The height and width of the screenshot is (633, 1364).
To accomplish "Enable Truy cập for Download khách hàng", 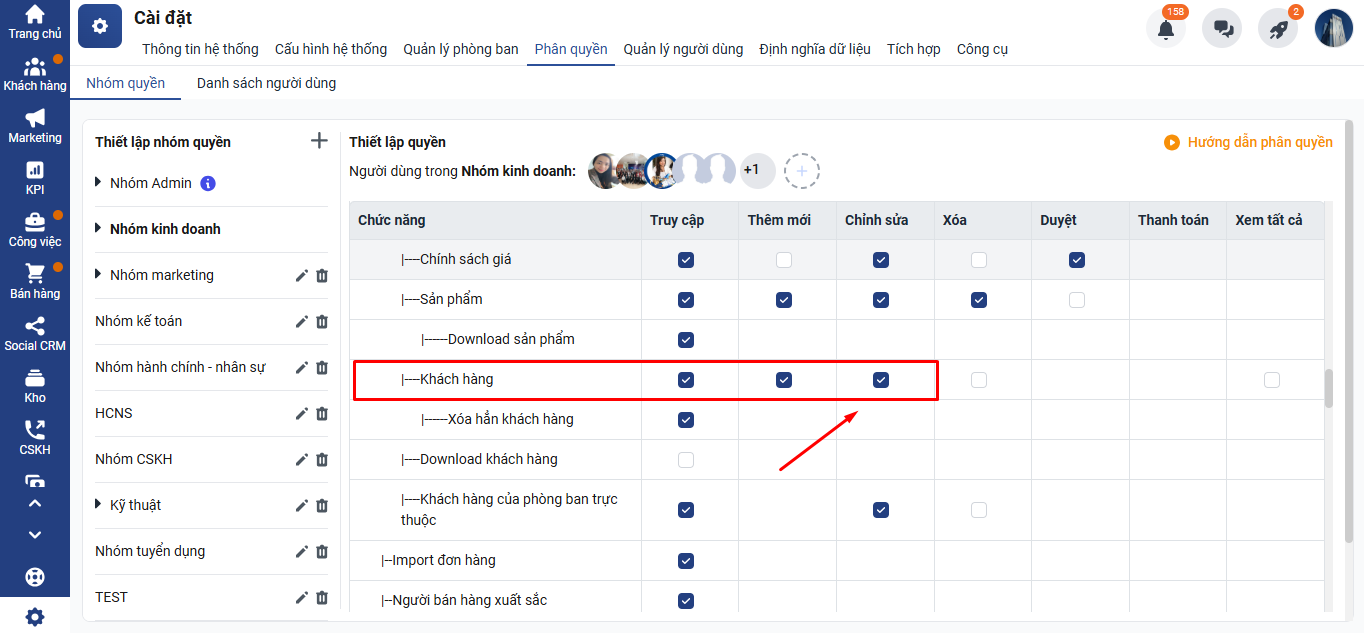I will (x=686, y=460).
